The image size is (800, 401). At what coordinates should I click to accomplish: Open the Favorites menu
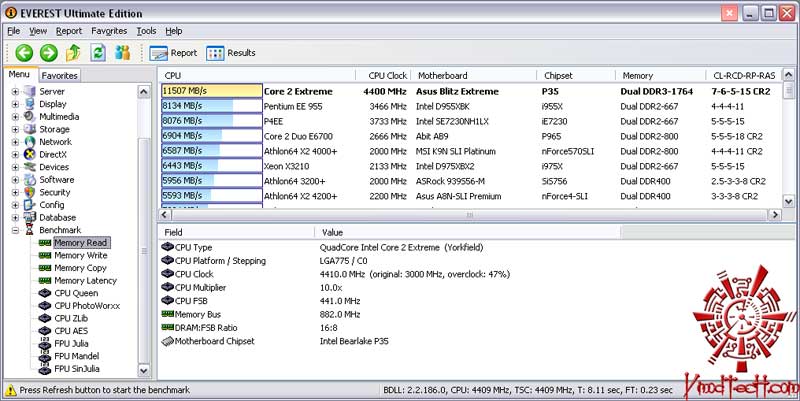[109, 31]
